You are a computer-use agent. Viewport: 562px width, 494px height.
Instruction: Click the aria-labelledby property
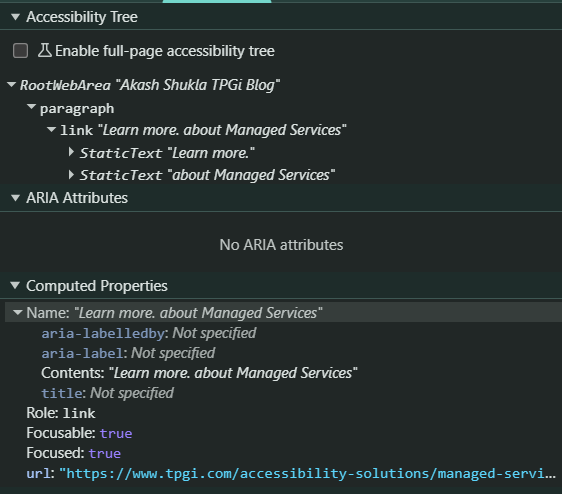click(x=149, y=333)
